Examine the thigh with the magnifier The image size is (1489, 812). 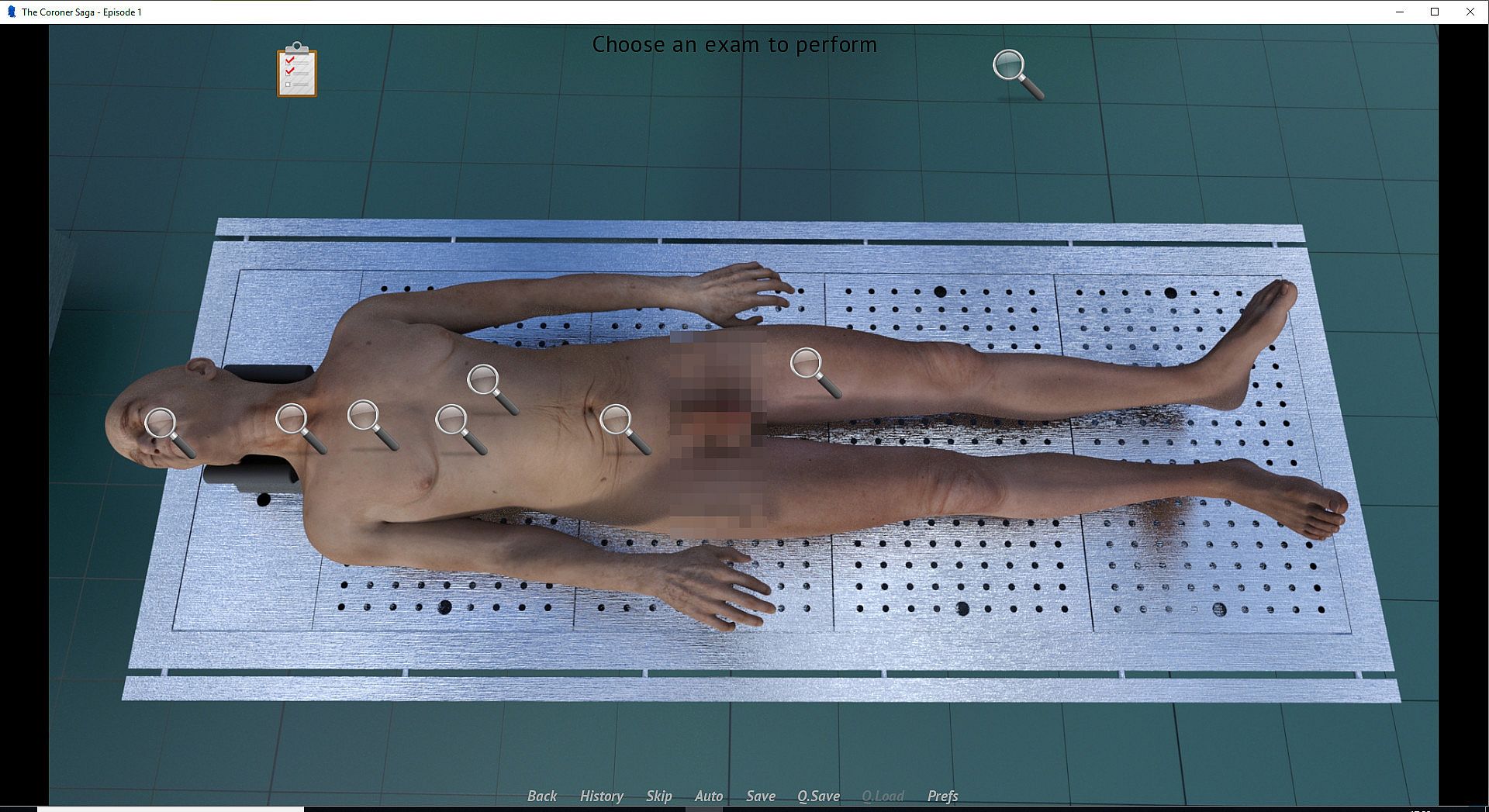pos(816,373)
